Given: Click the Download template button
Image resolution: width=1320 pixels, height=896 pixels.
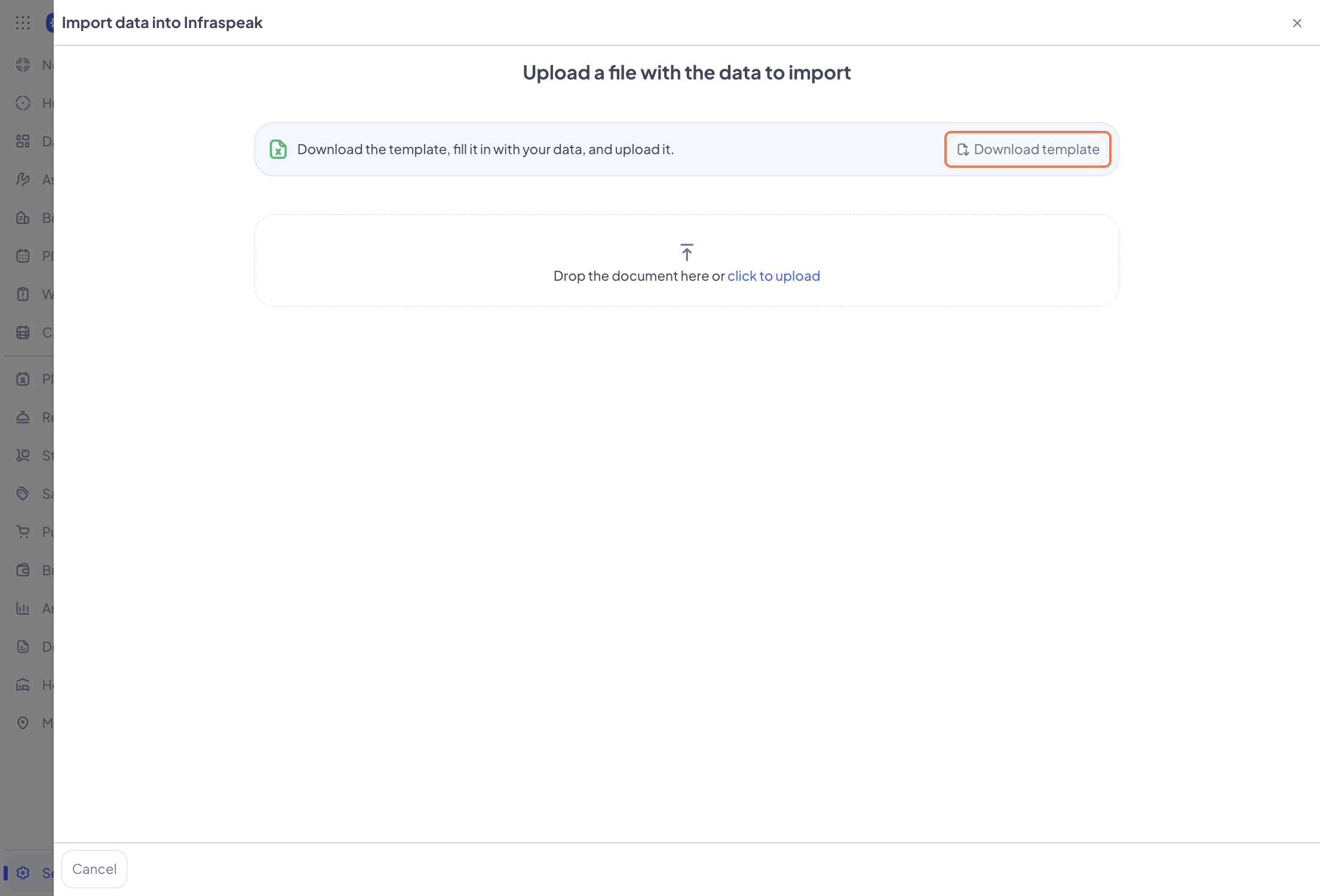Looking at the screenshot, I should point(1027,149).
